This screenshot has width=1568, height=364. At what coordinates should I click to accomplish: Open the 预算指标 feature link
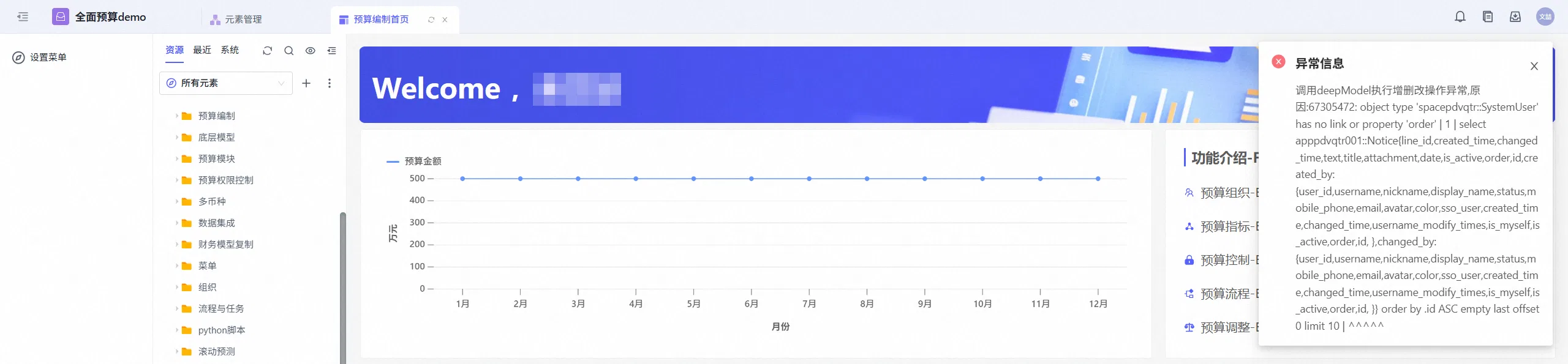[1229, 226]
